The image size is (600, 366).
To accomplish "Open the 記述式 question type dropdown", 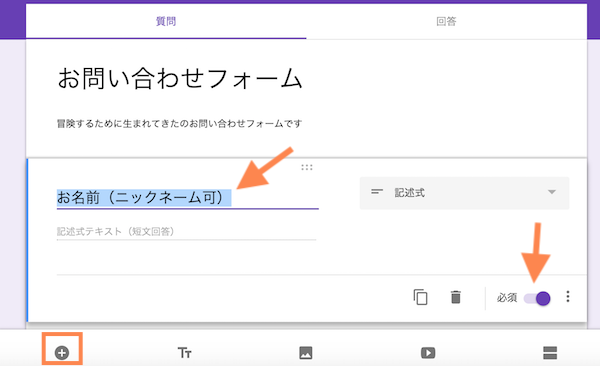I will click(x=464, y=193).
